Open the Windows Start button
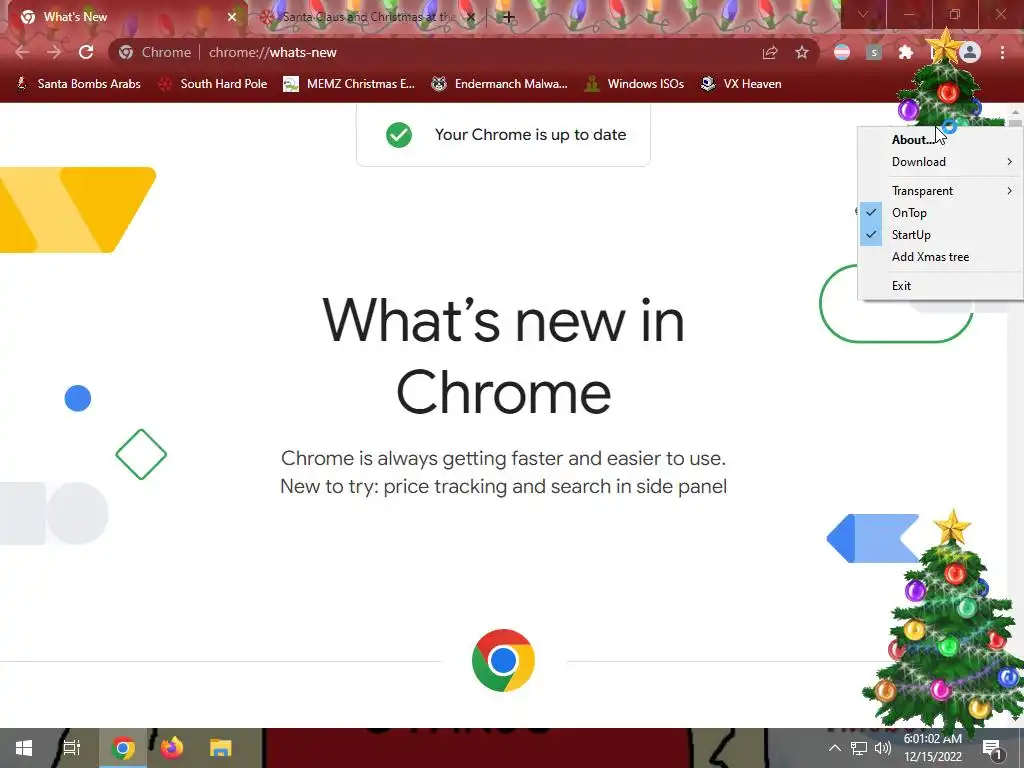The image size is (1024, 768). tap(24, 748)
